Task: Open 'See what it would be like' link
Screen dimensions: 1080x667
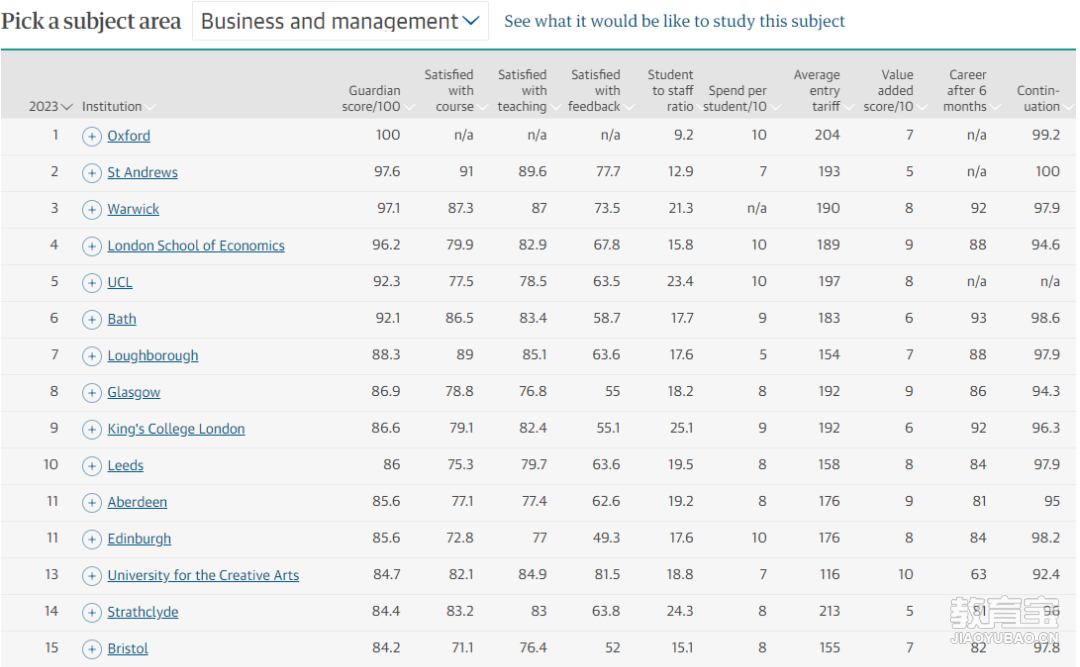Action: click(674, 21)
